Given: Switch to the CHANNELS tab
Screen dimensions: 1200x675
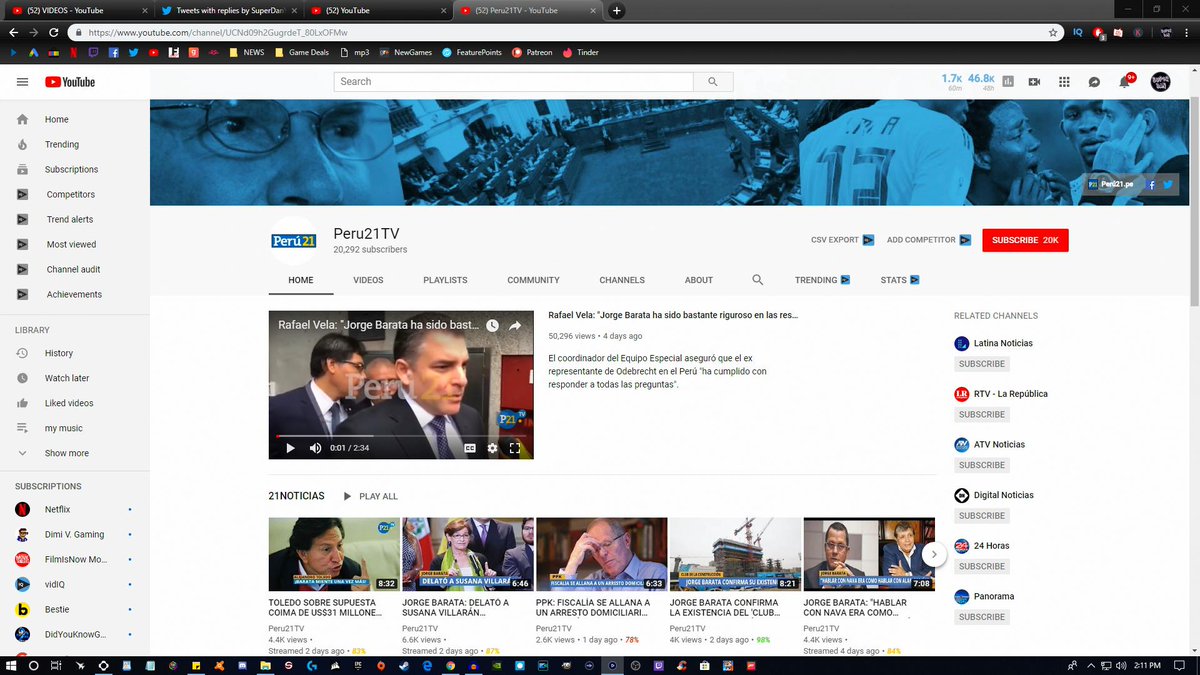Looking at the screenshot, I should [622, 280].
